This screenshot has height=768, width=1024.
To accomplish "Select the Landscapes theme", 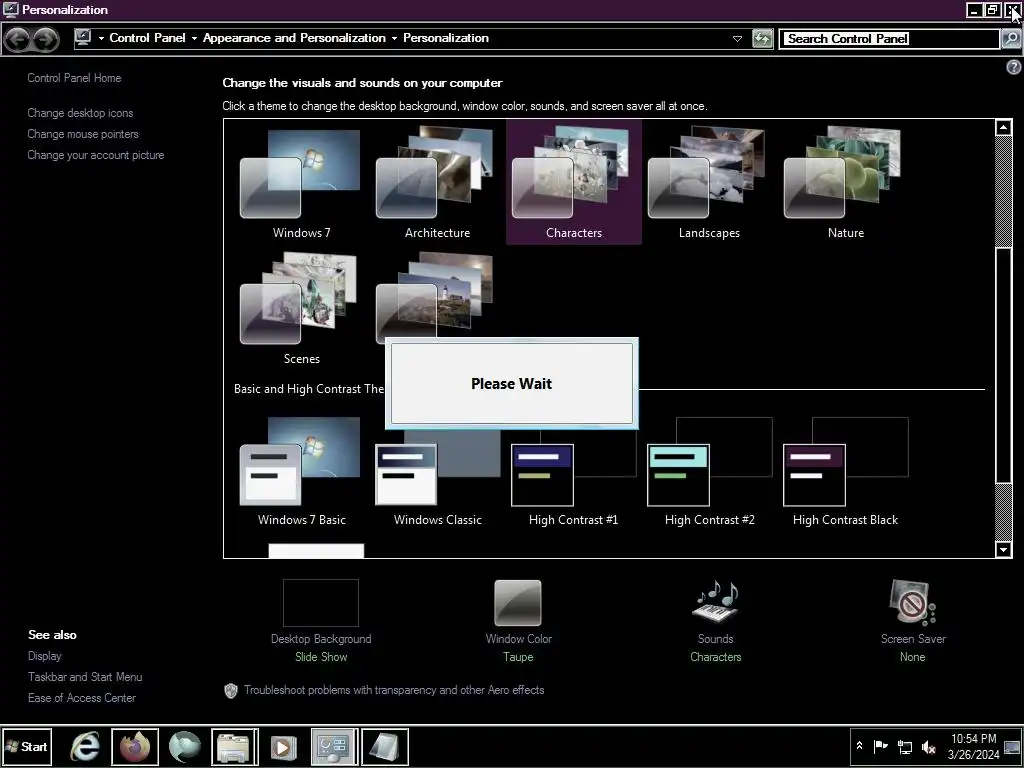I will click(x=709, y=184).
